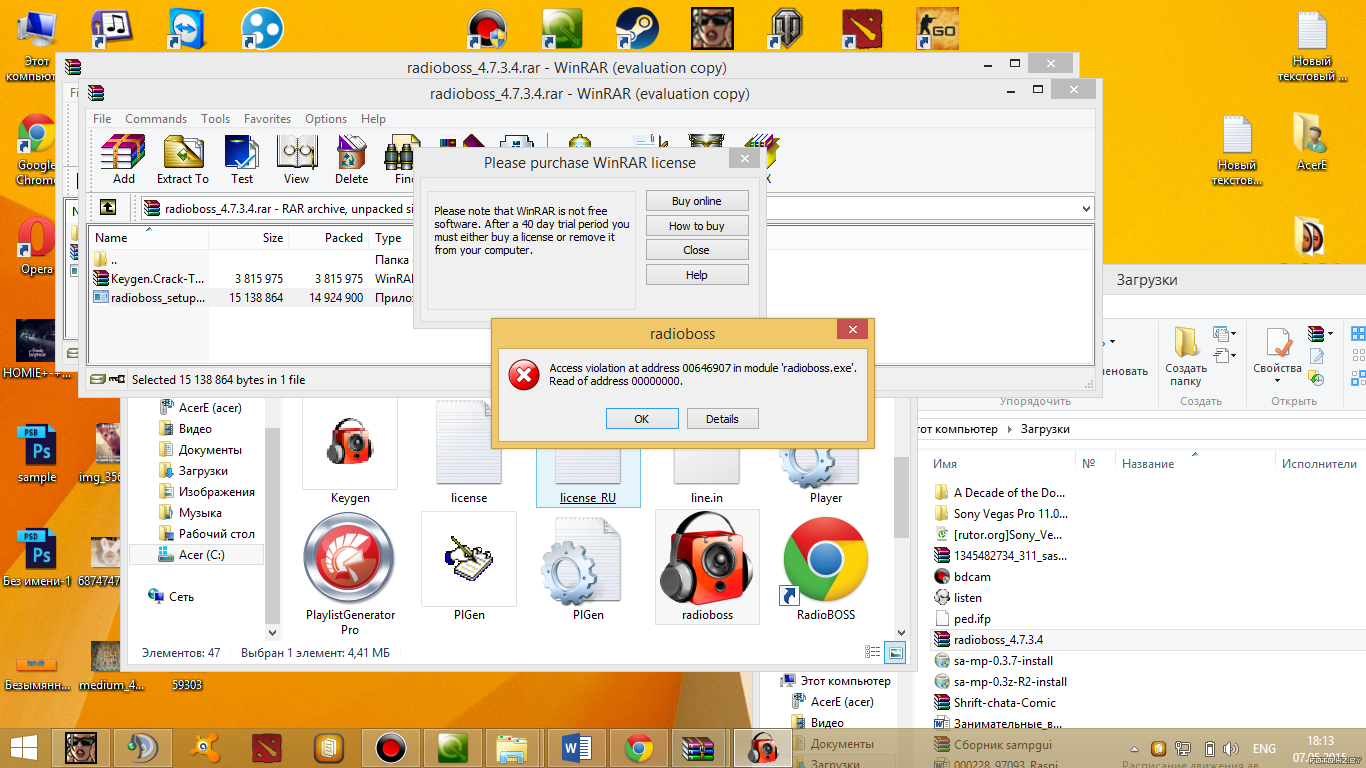Open Tools menu in WinRAR
The image size is (1366, 768).
tap(215, 118)
